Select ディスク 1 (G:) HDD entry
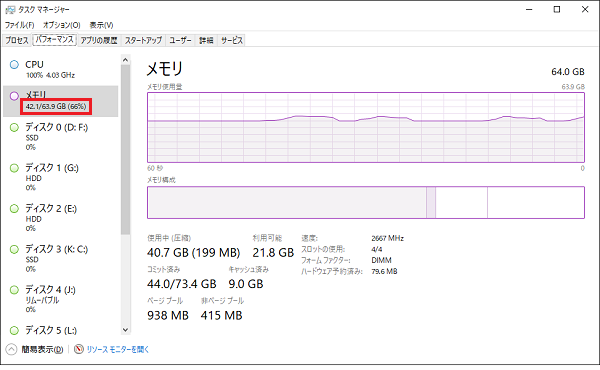Image resolution: width=600 pixels, height=370 pixels. tap(60, 178)
